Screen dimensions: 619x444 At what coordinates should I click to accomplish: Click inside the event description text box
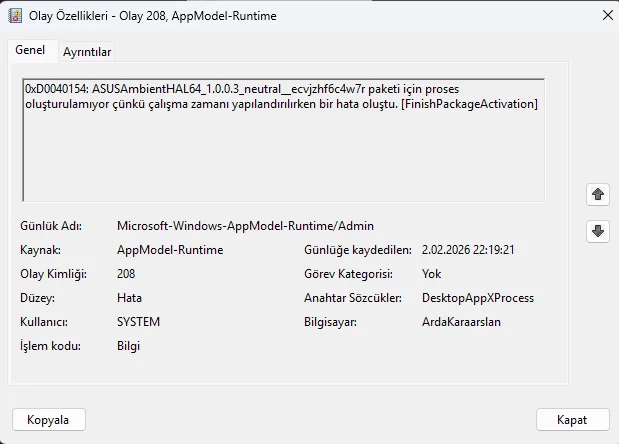(283, 150)
